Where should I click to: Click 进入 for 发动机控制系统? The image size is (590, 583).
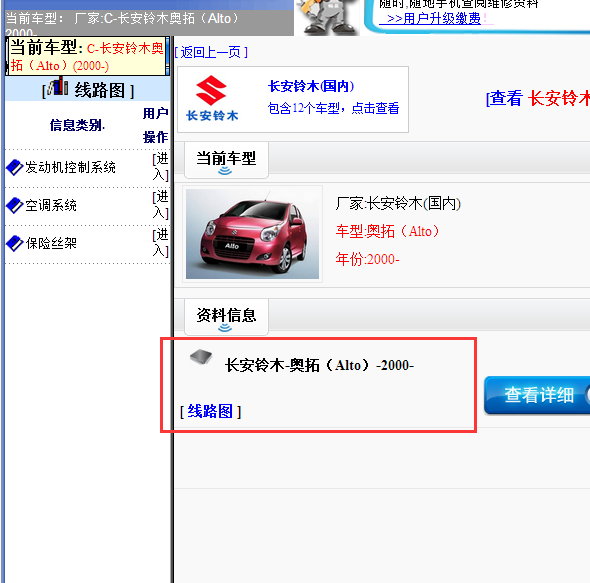click(x=160, y=167)
